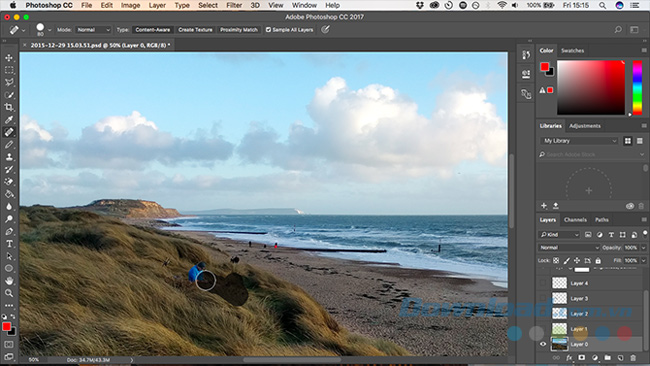Viewport: 650px width, 366px height.
Task: Hide Layer 0 using eye icon
Action: click(x=543, y=344)
